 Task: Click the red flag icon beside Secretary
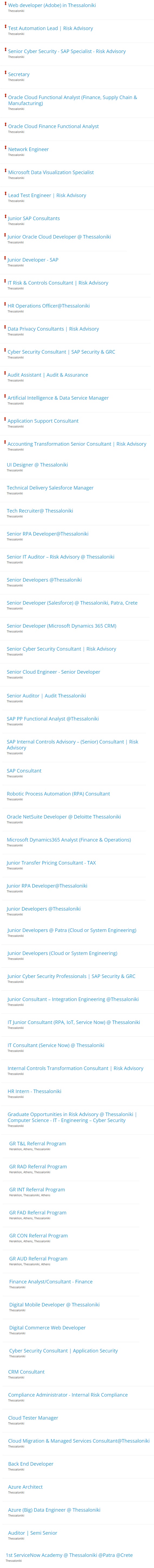tap(5, 73)
